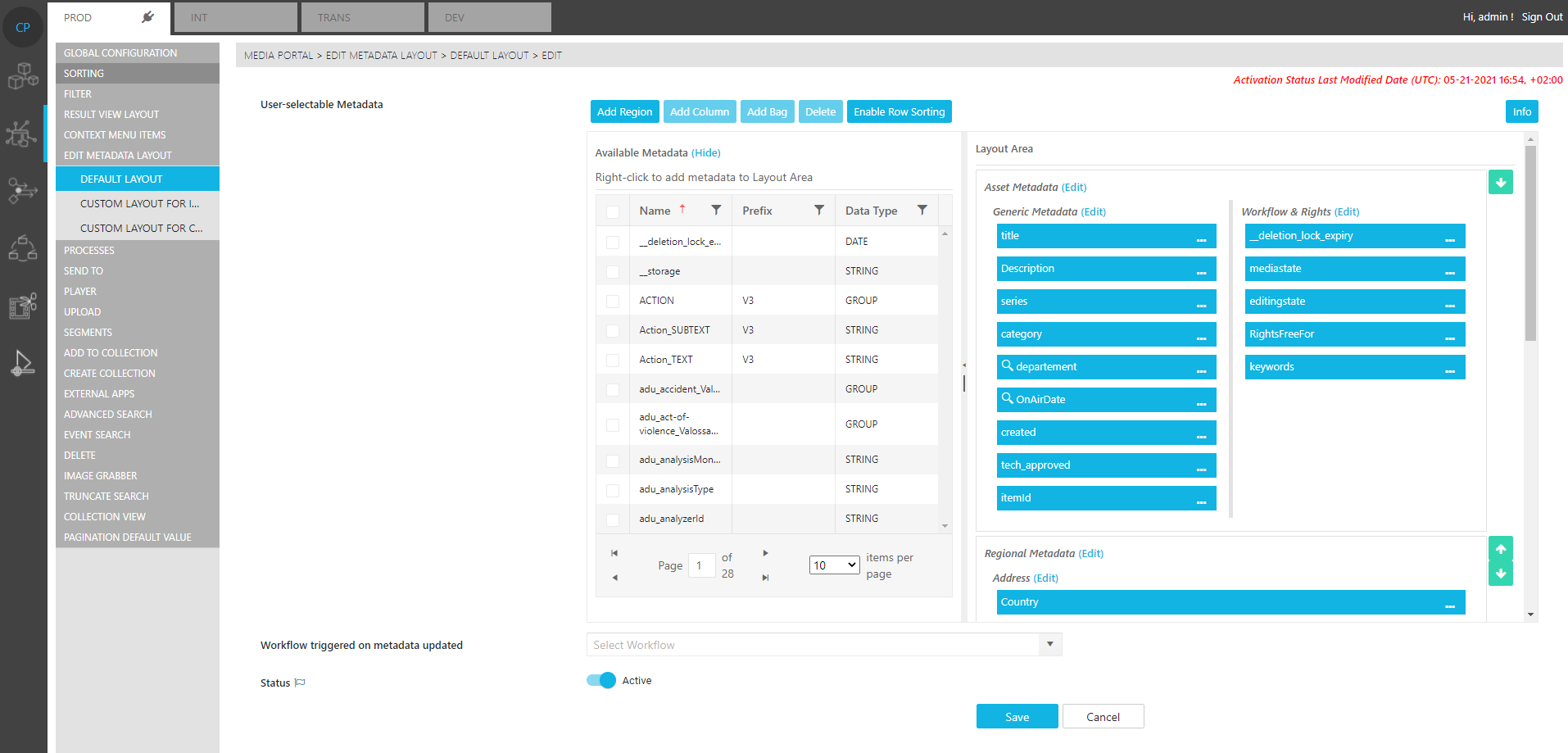Click the Hide link beside Available Metadata
Image resolution: width=1568 pixels, height=753 pixels.
pyautogui.click(x=705, y=153)
